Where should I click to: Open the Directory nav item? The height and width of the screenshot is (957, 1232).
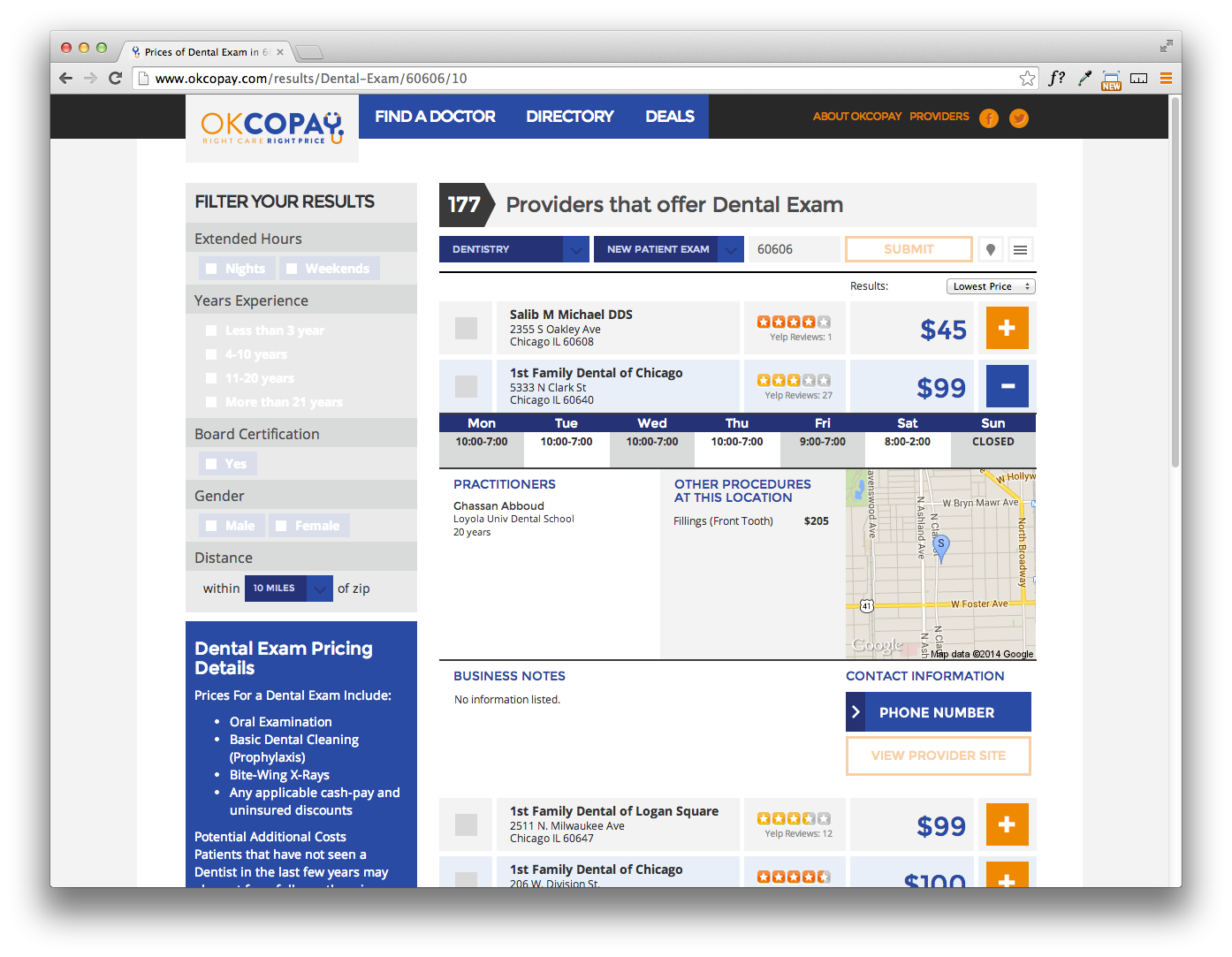[570, 117]
